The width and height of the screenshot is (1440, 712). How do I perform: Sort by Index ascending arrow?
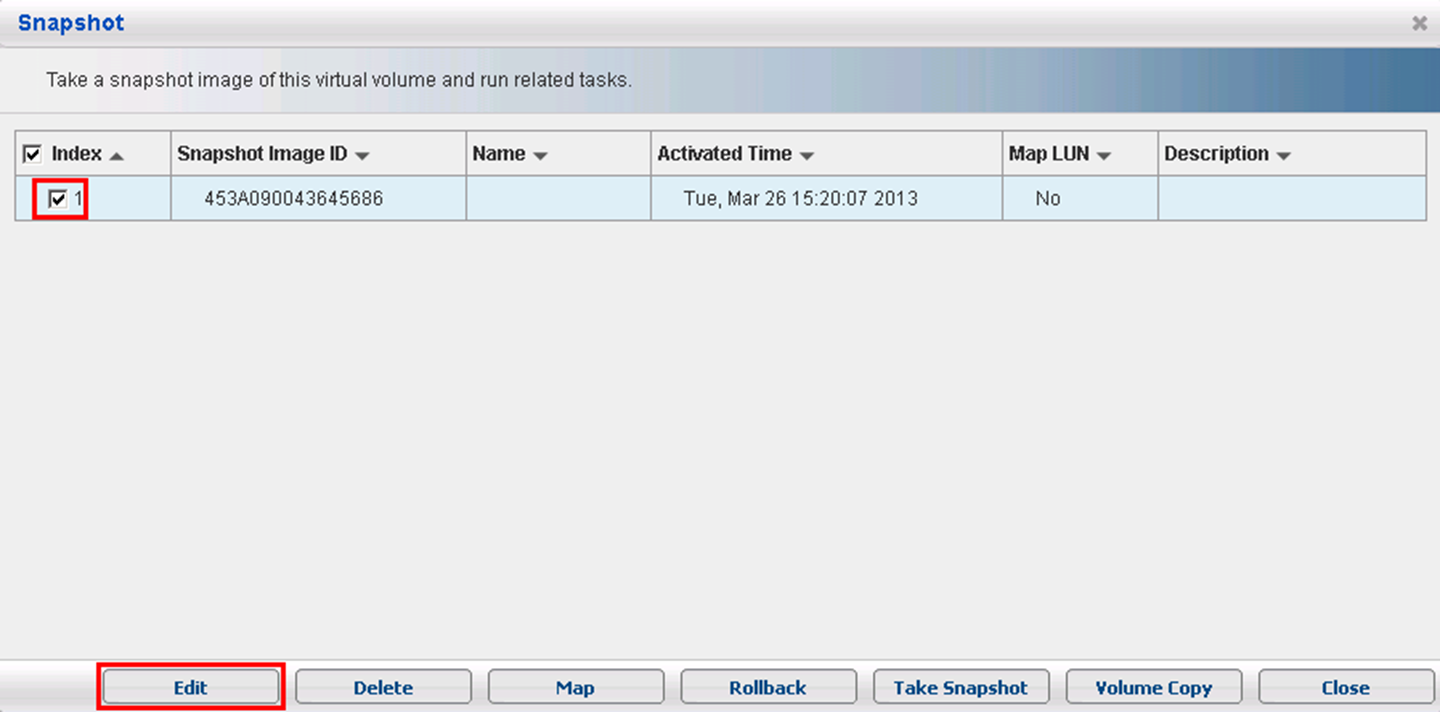pos(116,156)
